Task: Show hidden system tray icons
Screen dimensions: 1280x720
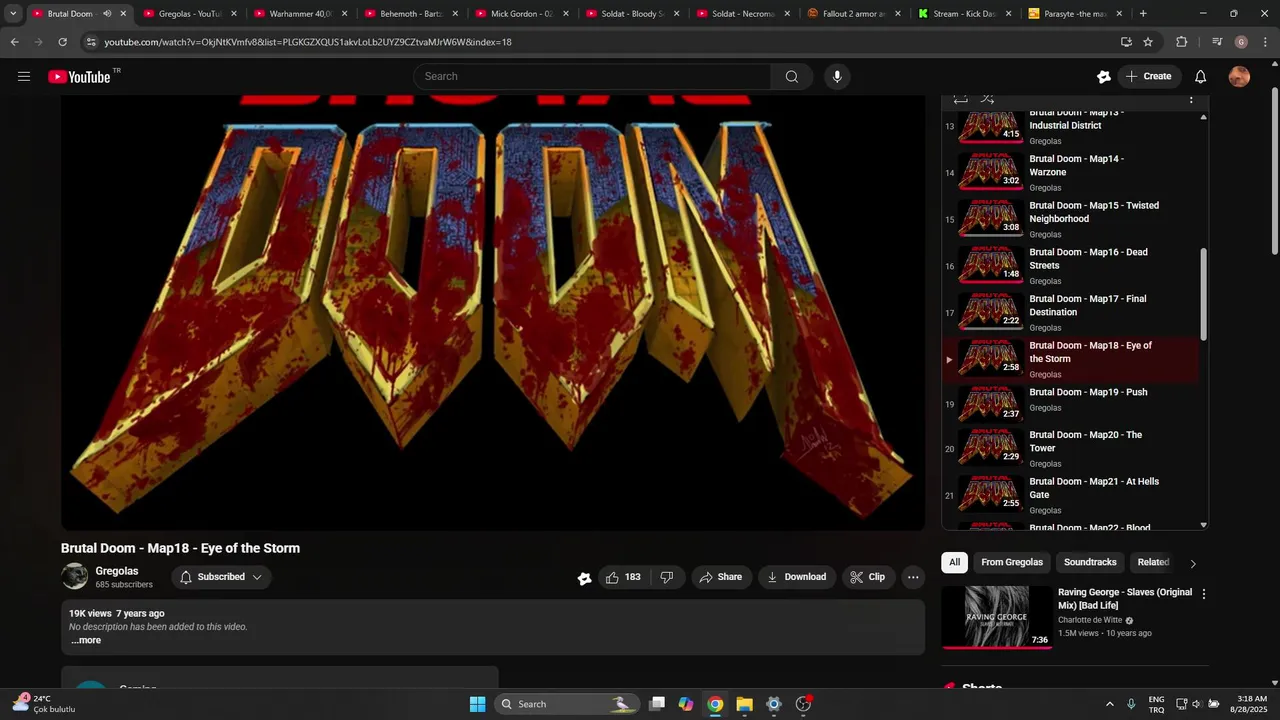Action: pyautogui.click(x=1109, y=704)
